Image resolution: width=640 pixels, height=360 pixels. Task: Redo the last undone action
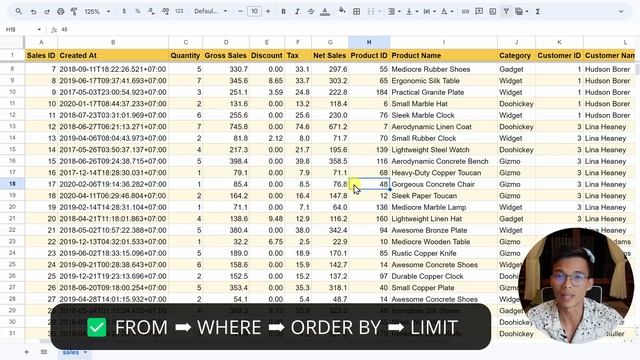pyautogui.click(x=47, y=11)
